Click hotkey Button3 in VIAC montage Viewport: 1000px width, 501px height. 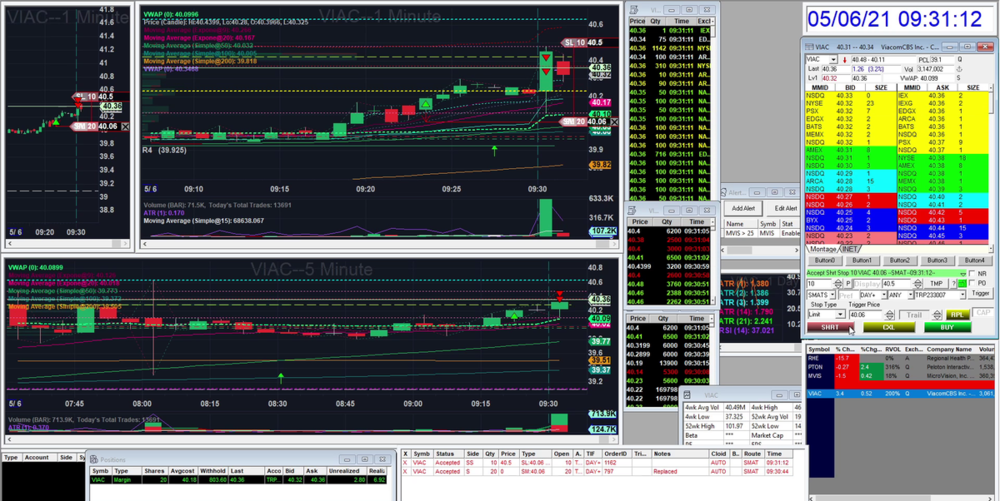[938, 261]
